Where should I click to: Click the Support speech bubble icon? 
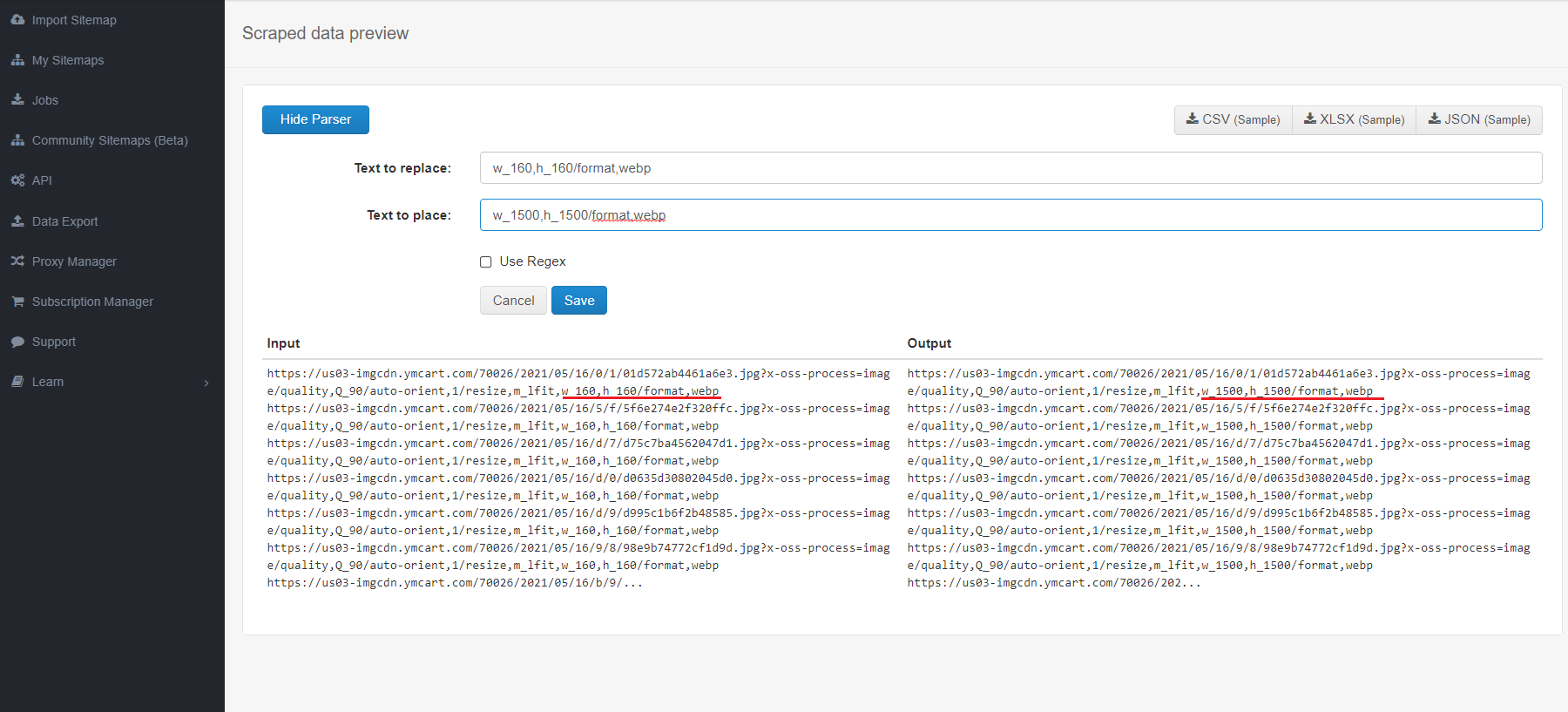click(17, 342)
